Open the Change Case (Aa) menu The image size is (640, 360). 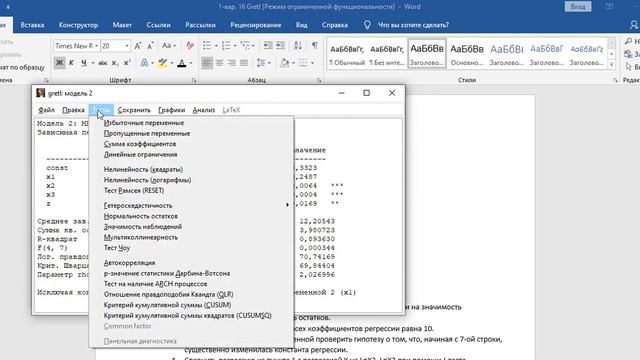pyautogui.click(x=168, y=46)
